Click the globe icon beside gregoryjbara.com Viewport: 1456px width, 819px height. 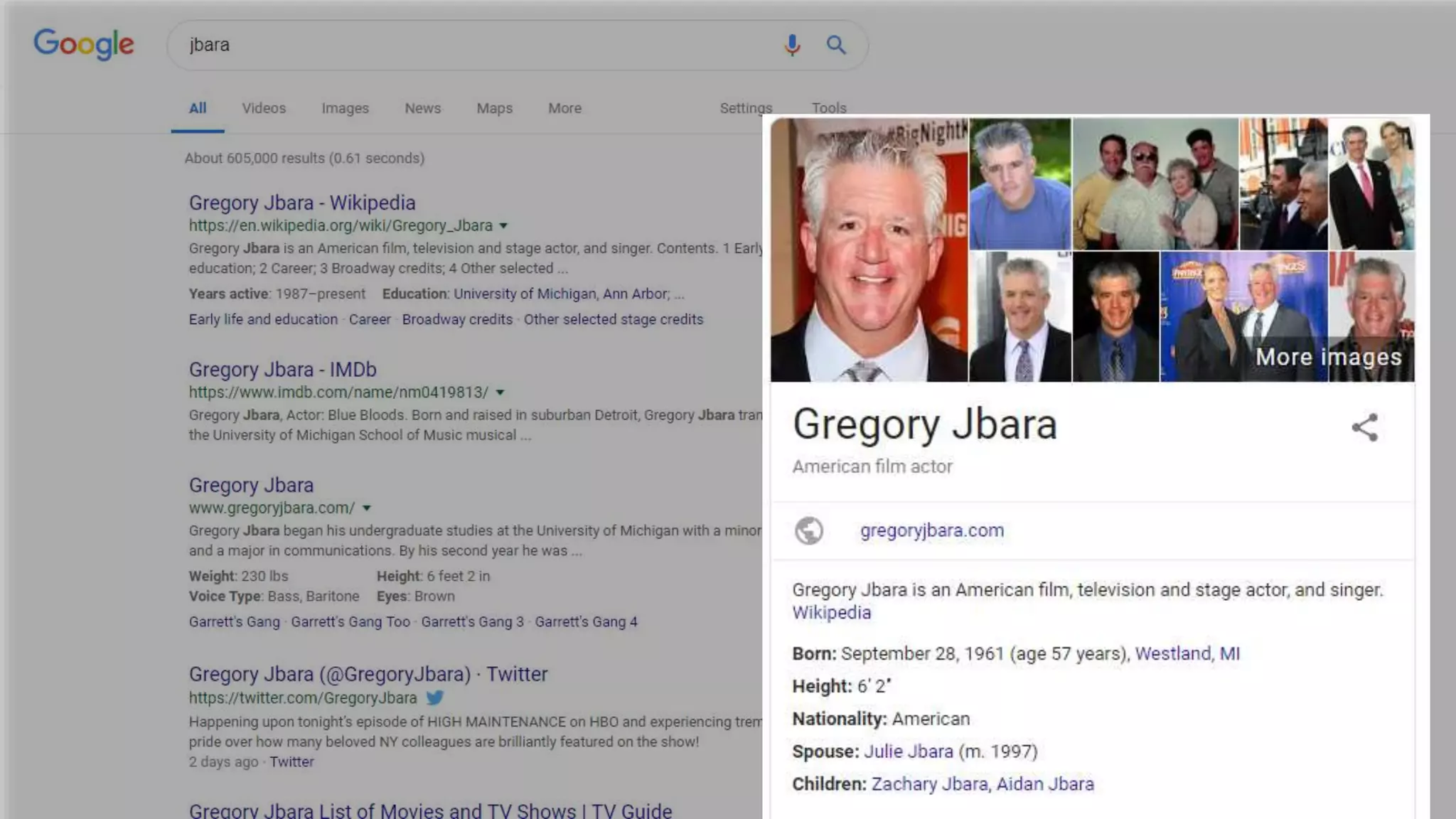(809, 530)
